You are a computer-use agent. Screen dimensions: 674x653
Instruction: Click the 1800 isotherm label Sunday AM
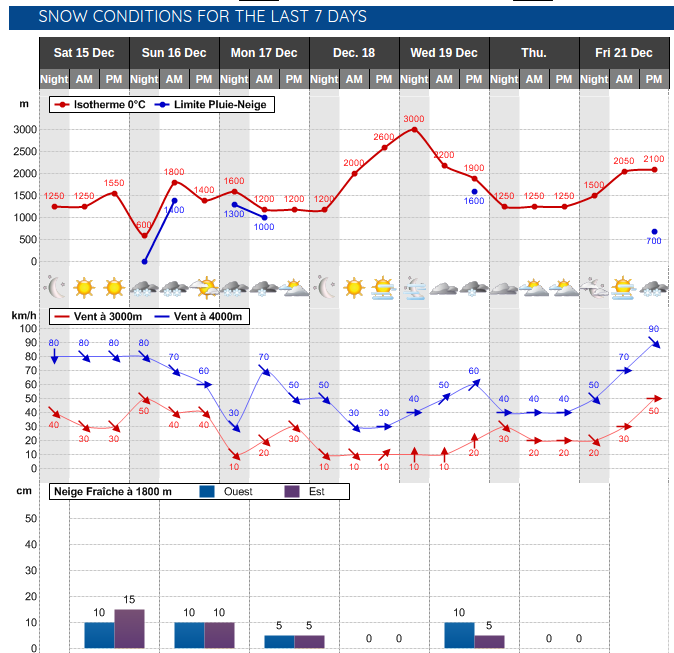[174, 172]
